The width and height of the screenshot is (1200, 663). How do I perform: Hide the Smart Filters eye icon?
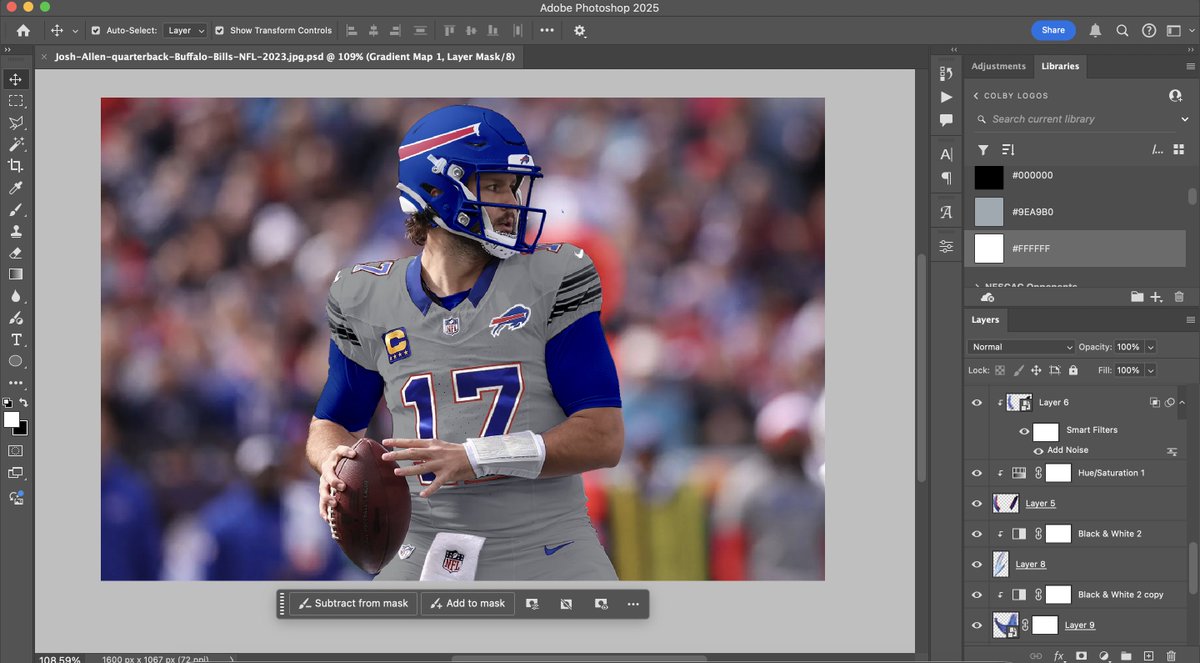tap(1024, 431)
